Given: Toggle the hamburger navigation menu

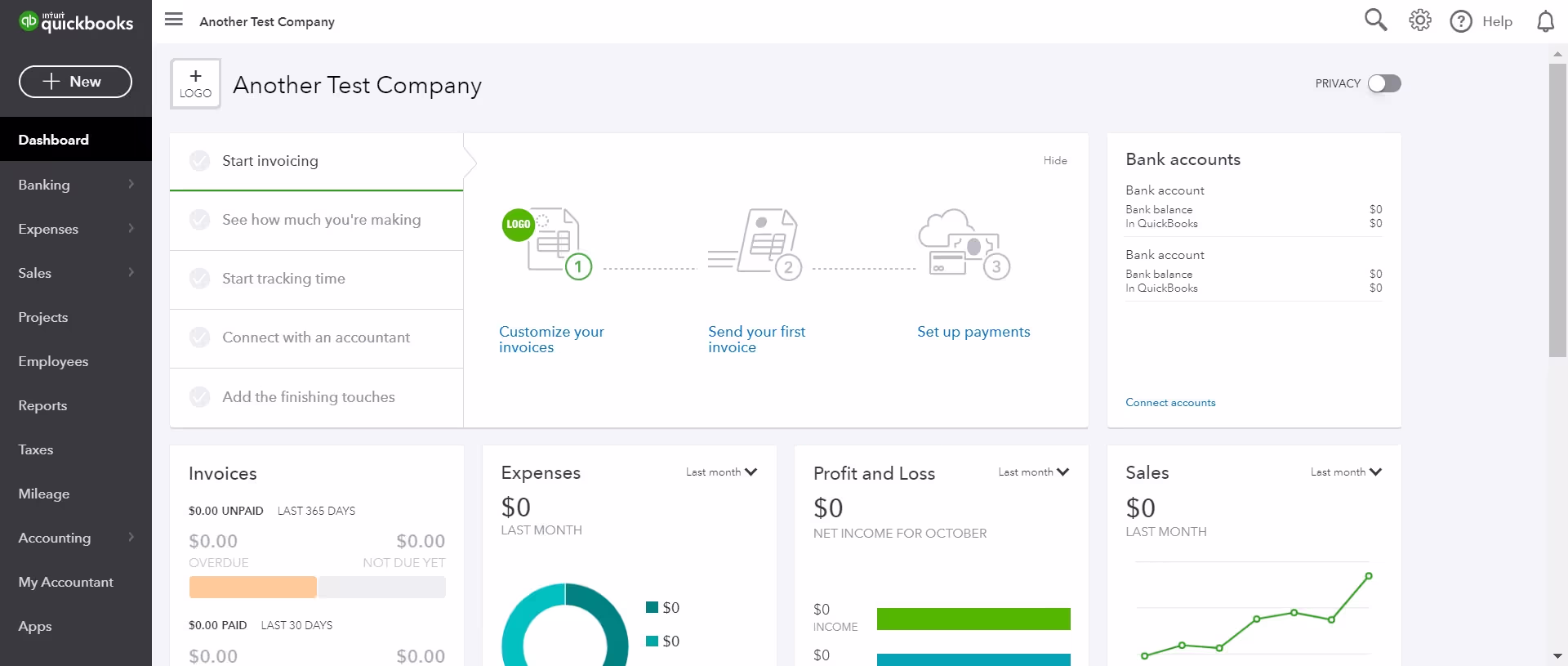Looking at the screenshot, I should pos(174,19).
